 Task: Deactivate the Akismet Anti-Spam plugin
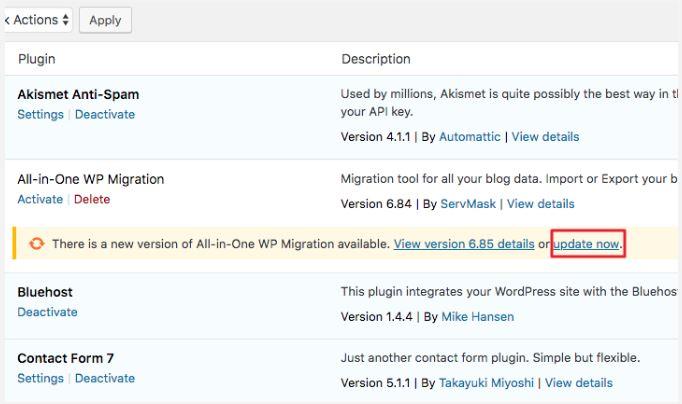tap(105, 114)
